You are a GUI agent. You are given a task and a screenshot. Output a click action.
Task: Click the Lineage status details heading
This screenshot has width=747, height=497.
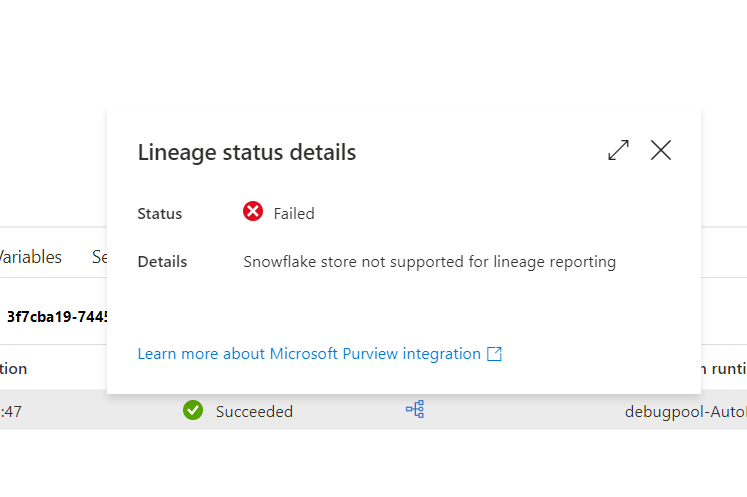coord(247,152)
